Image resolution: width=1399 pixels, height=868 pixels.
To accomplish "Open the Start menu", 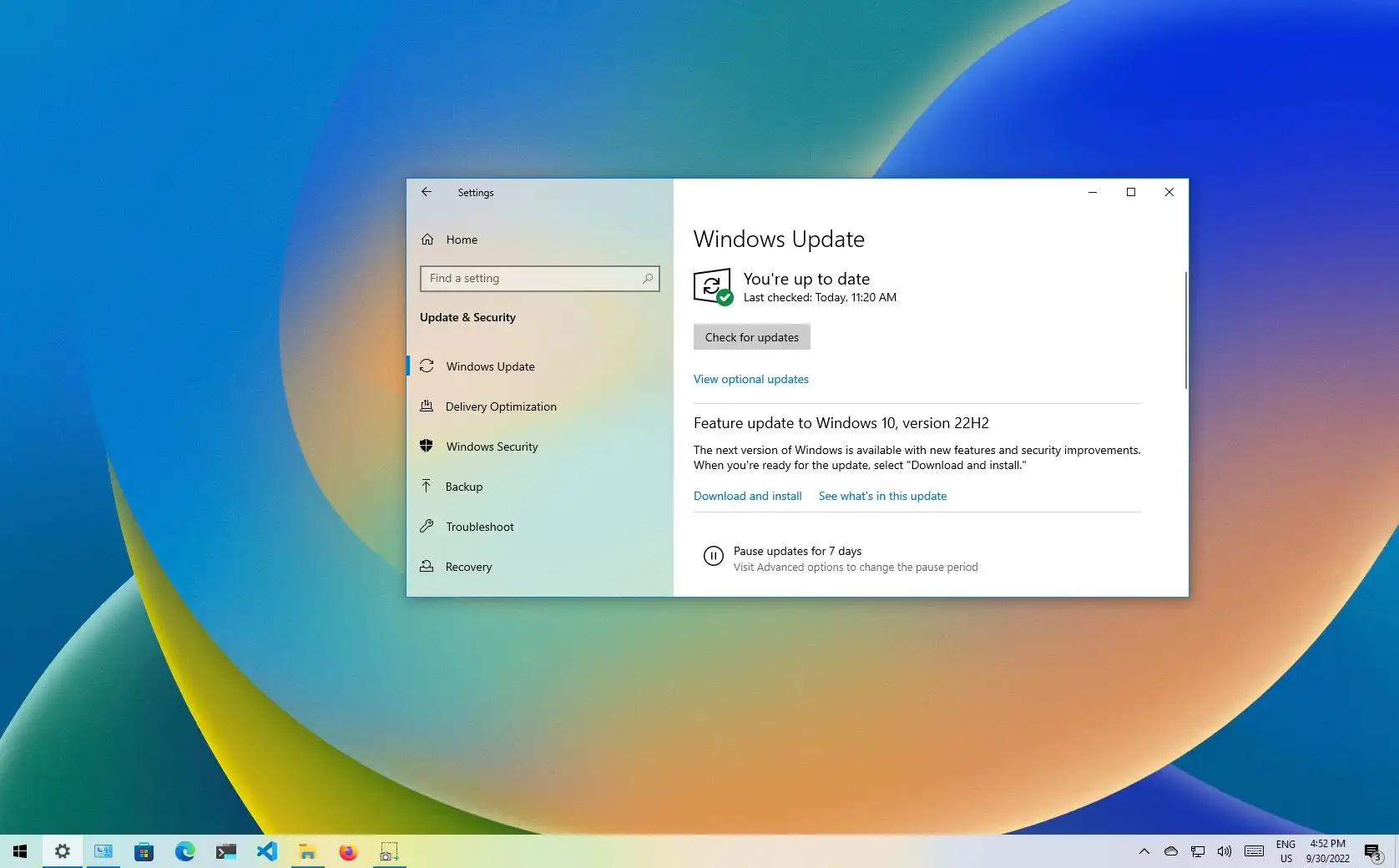I will tap(20, 851).
